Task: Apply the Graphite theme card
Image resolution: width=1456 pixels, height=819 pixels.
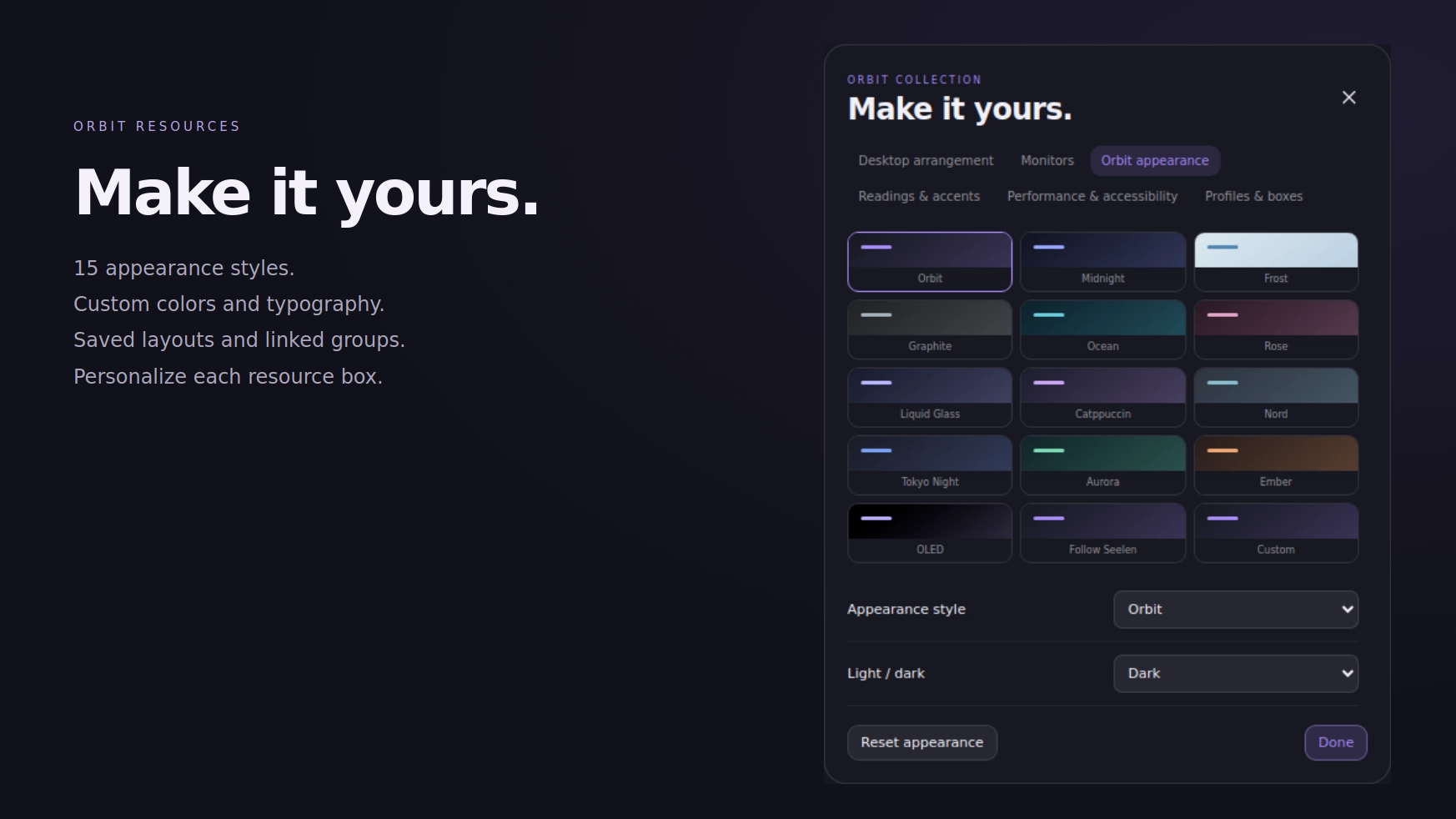Action: point(930,329)
